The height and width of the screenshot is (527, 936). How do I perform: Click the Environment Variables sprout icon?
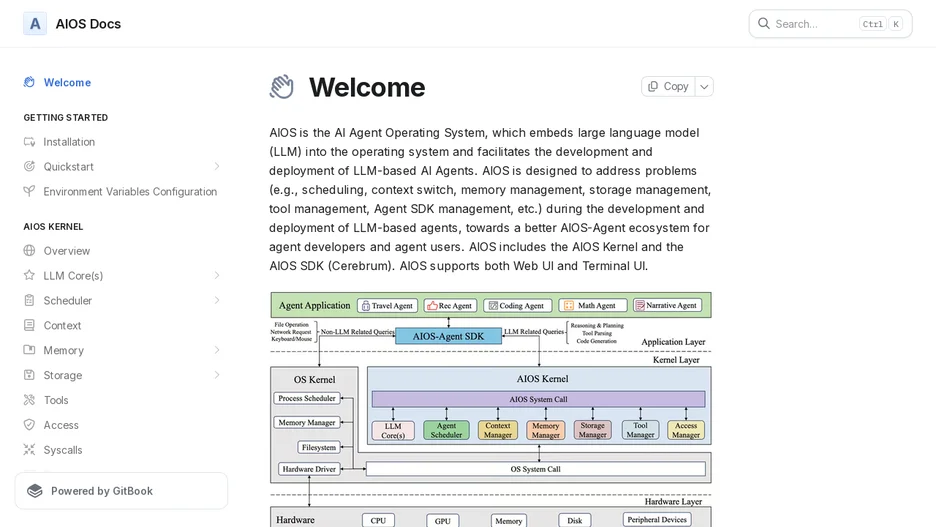click(x=29, y=192)
